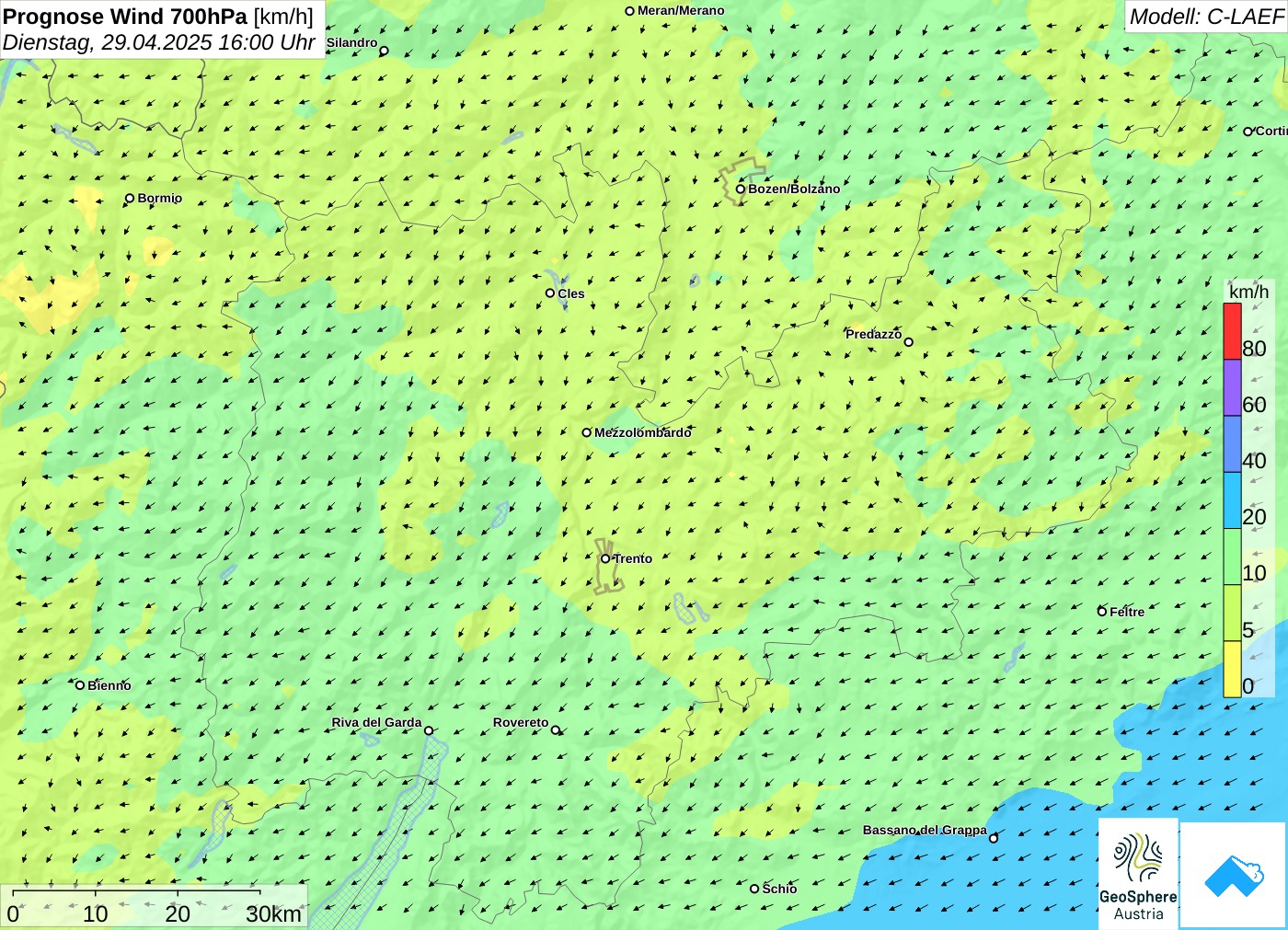Select the Meran/Merano city marker
The height and width of the screenshot is (930, 1288).
(x=630, y=11)
